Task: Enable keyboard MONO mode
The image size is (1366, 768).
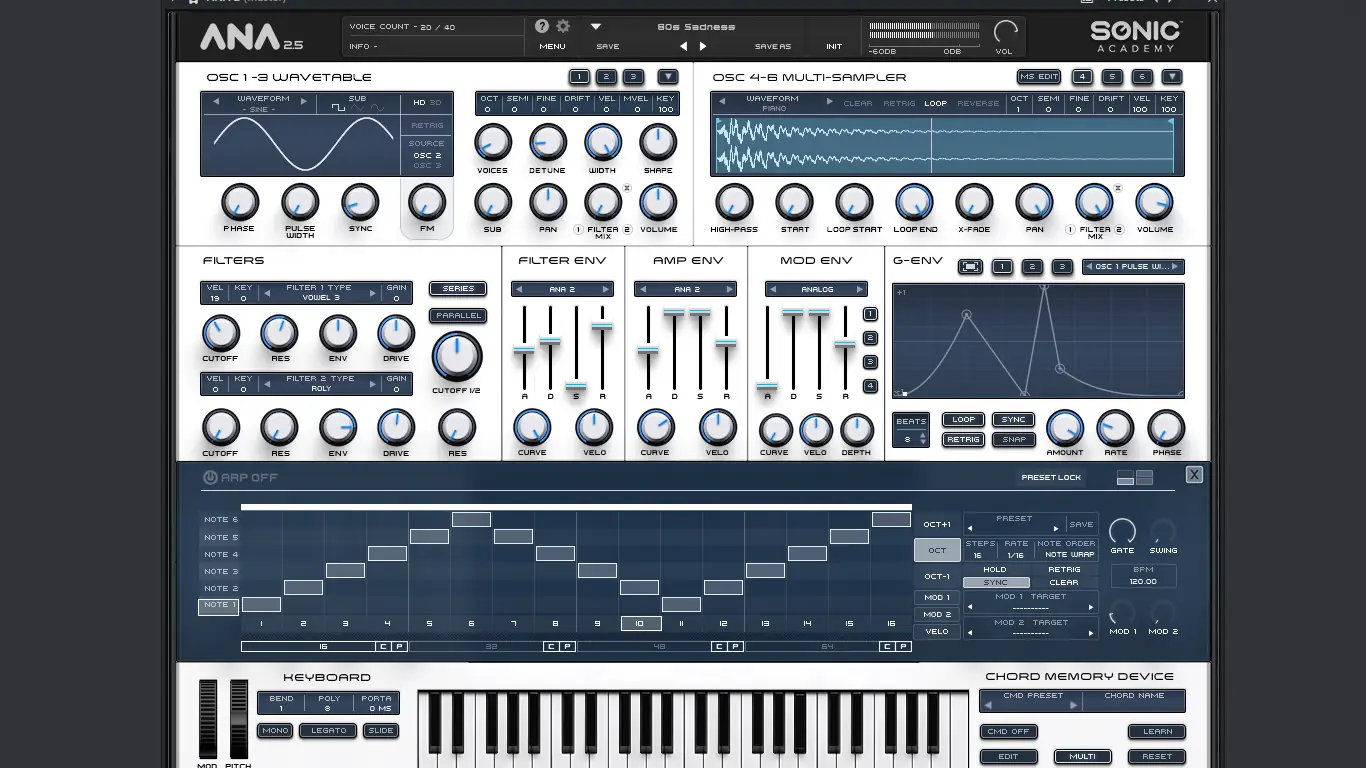Action: [275, 730]
